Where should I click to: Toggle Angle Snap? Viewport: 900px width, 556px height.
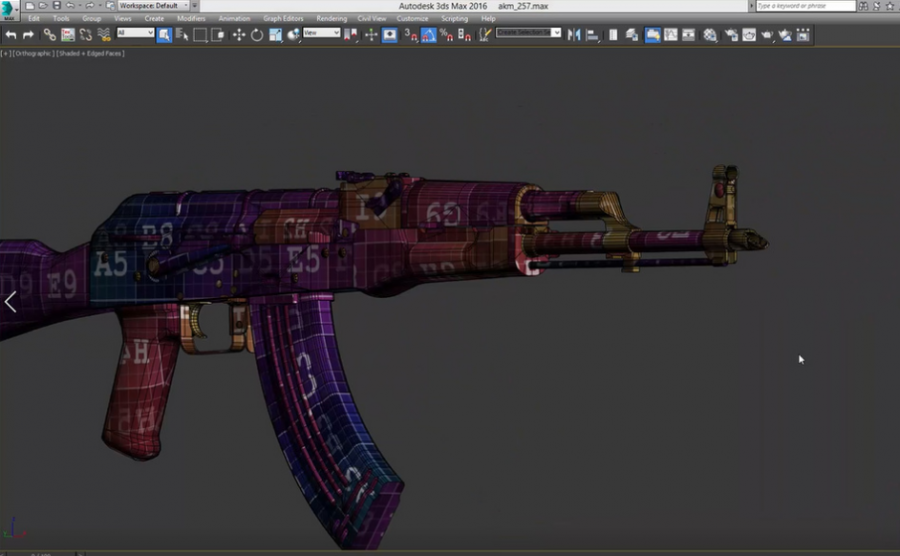point(429,35)
